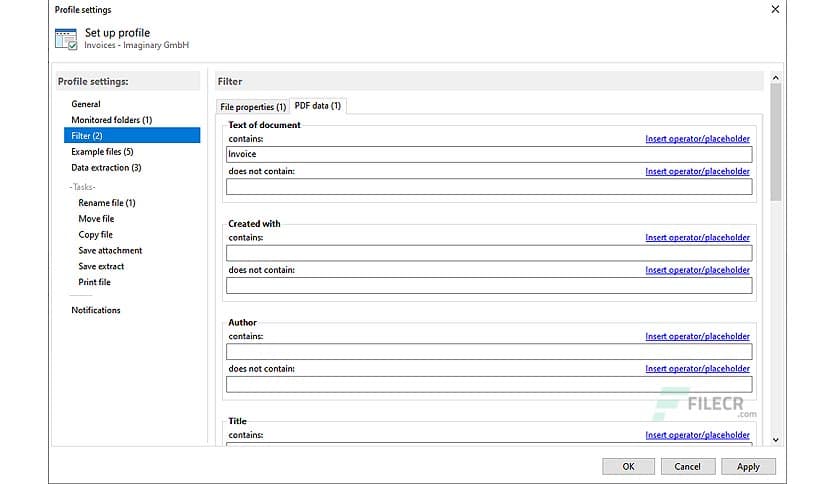836x484 pixels.
Task: Insert operator/placeholder for Title contains
Action: coord(697,435)
